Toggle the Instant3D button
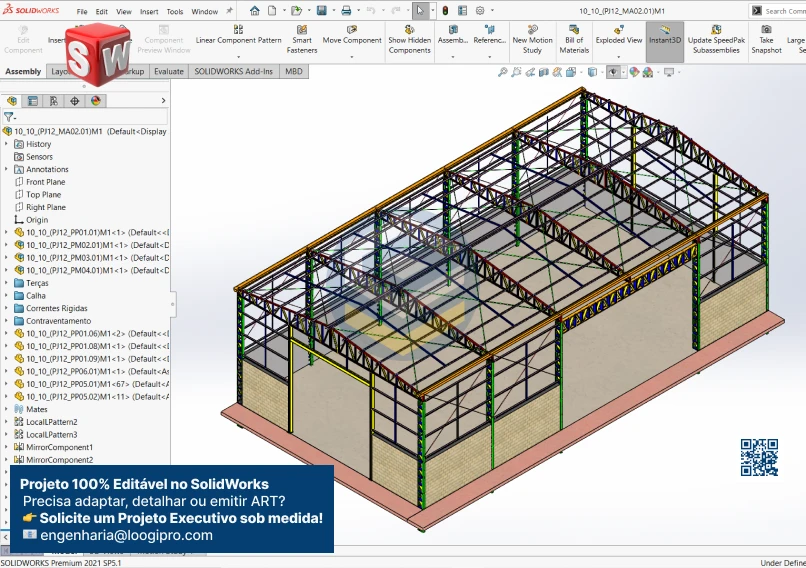 tap(665, 39)
